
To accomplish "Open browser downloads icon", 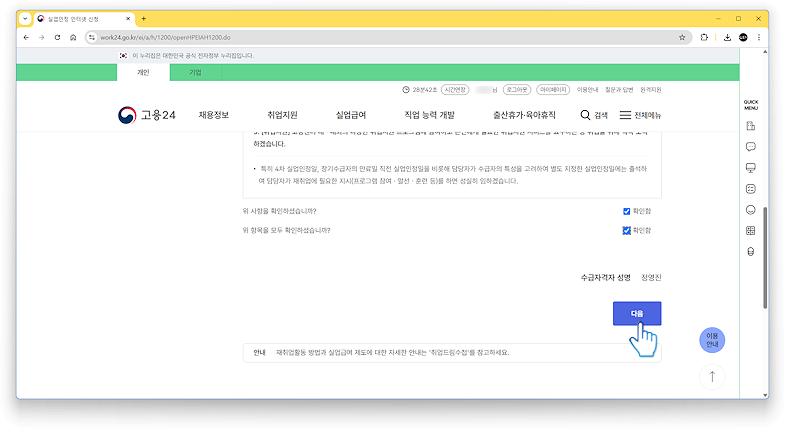I will (727, 38).
